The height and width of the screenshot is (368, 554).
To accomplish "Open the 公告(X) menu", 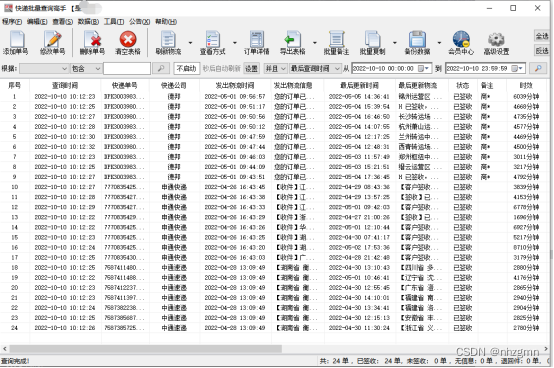I will pyautogui.click(x=140, y=22).
